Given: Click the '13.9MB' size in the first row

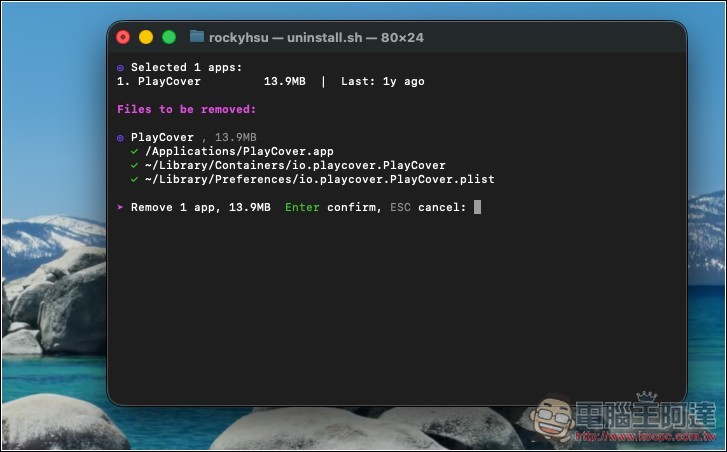Looking at the screenshot, I should 285,82.
